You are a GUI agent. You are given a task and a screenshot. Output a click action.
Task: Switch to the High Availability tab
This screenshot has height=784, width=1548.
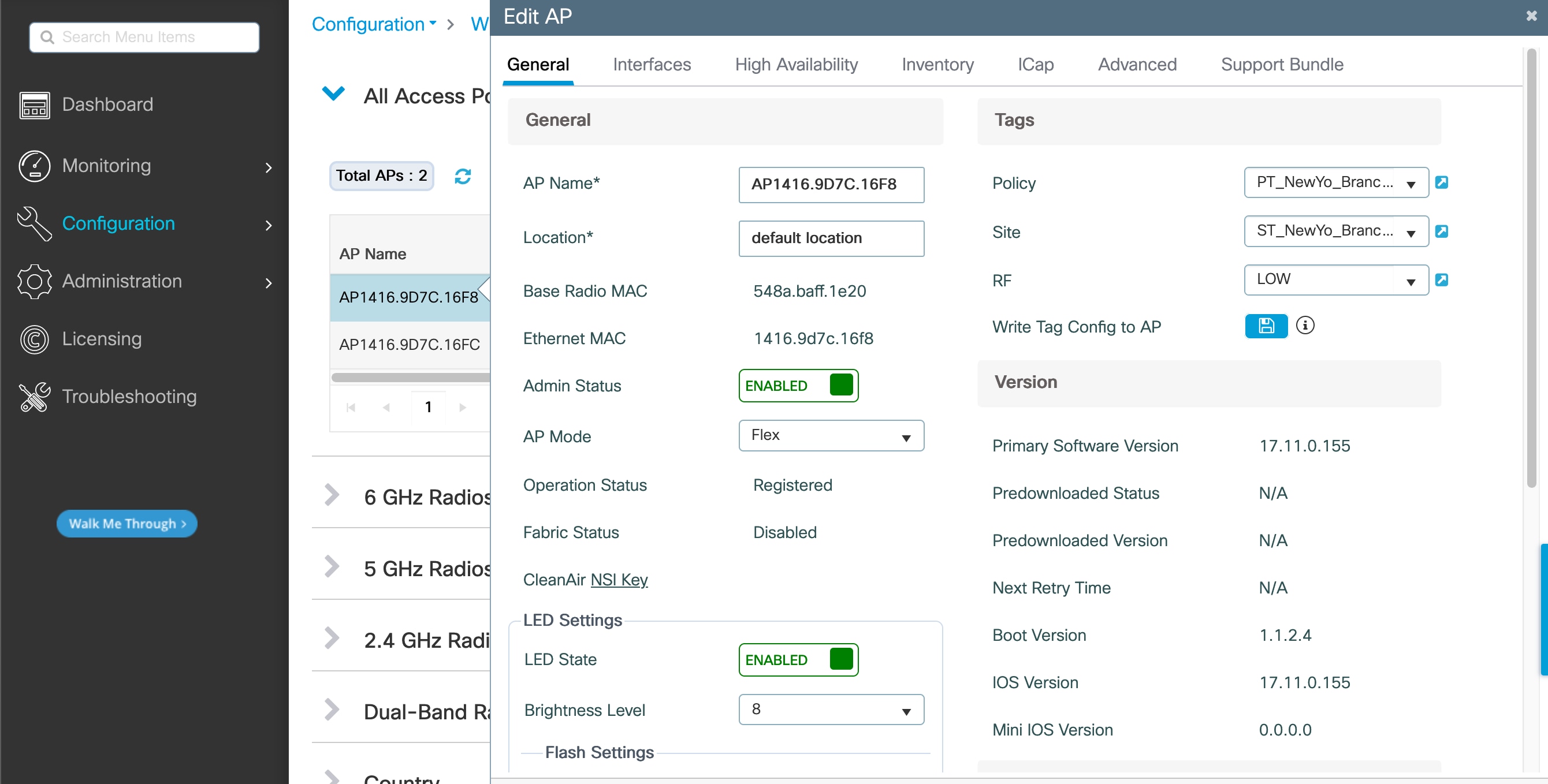(795, 64)
